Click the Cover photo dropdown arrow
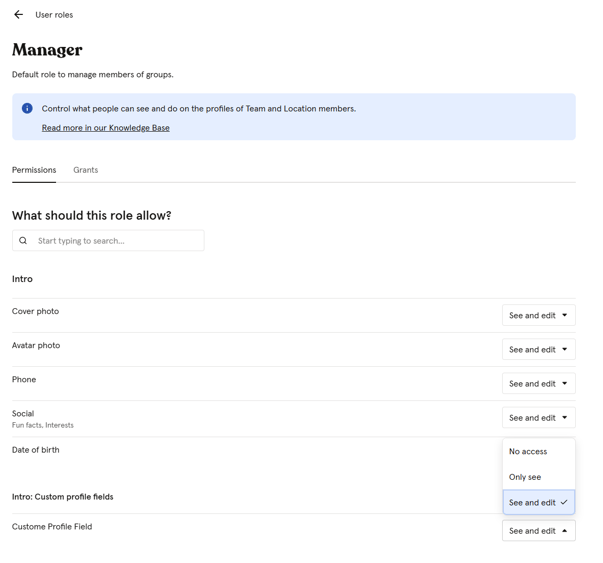 point(565,316)
